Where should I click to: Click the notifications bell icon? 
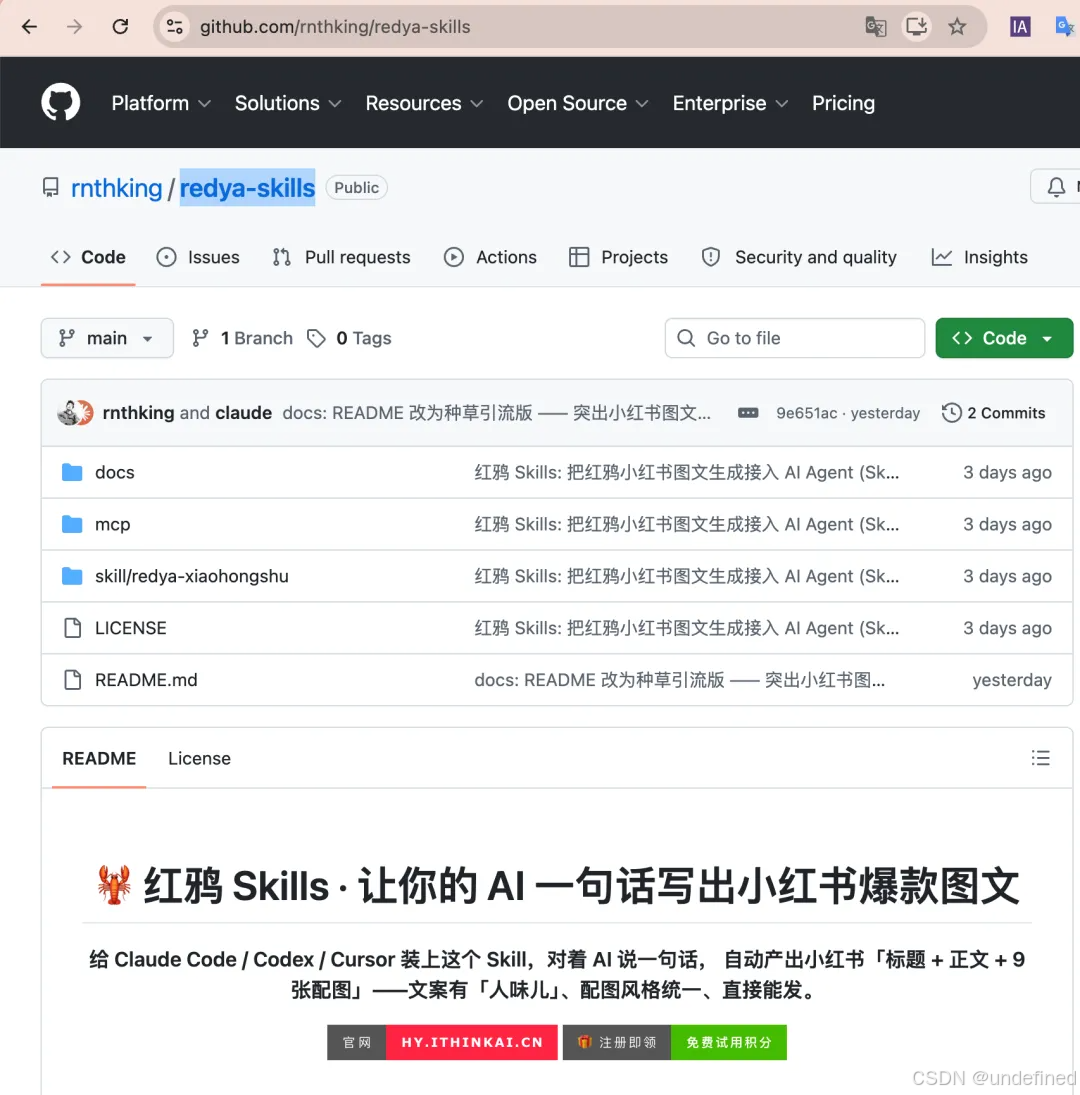tap(1056, 187)
